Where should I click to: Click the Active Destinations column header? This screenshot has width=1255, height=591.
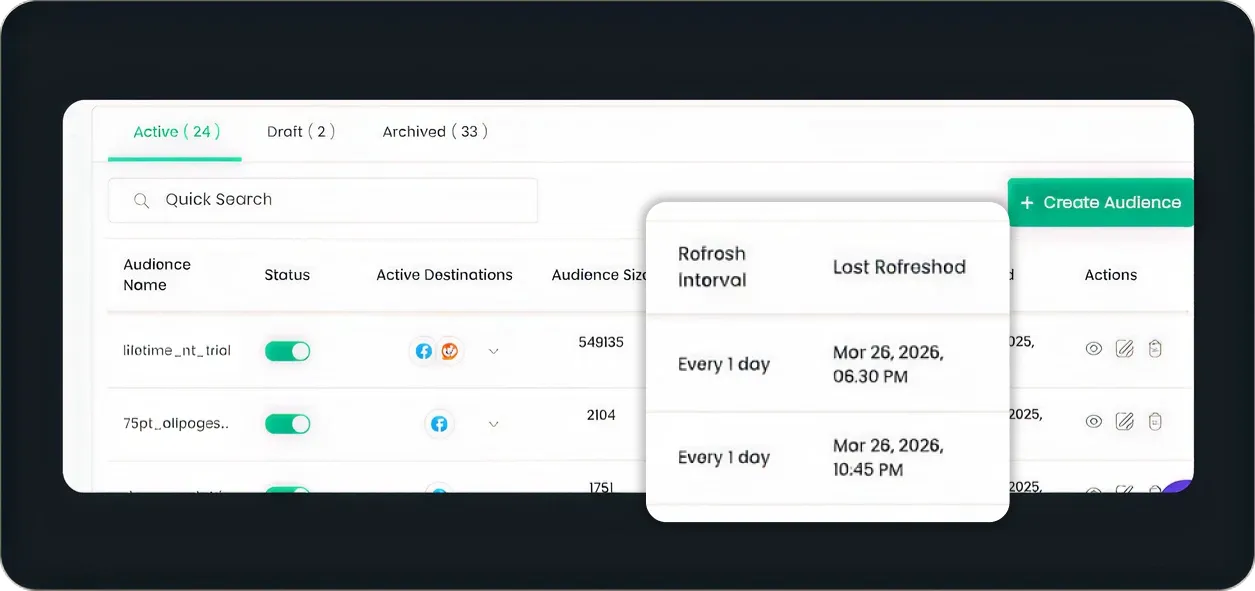[444, 275]
